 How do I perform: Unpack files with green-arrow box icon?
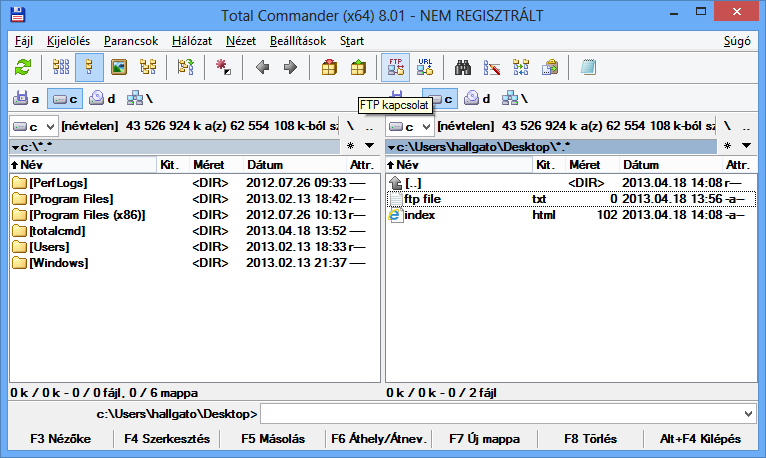coord(358,67)
